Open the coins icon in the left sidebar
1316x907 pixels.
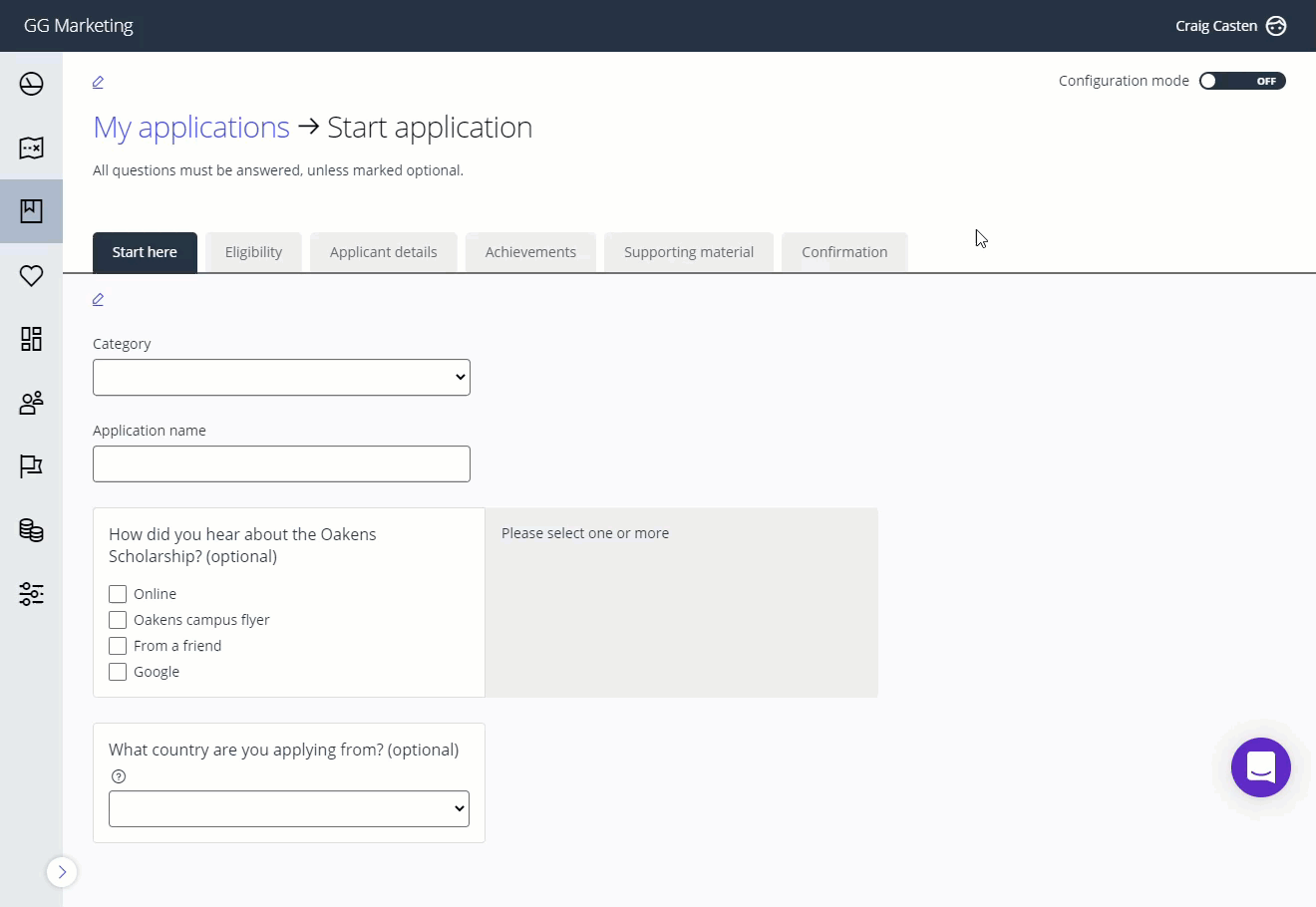(x=31, y=530)
